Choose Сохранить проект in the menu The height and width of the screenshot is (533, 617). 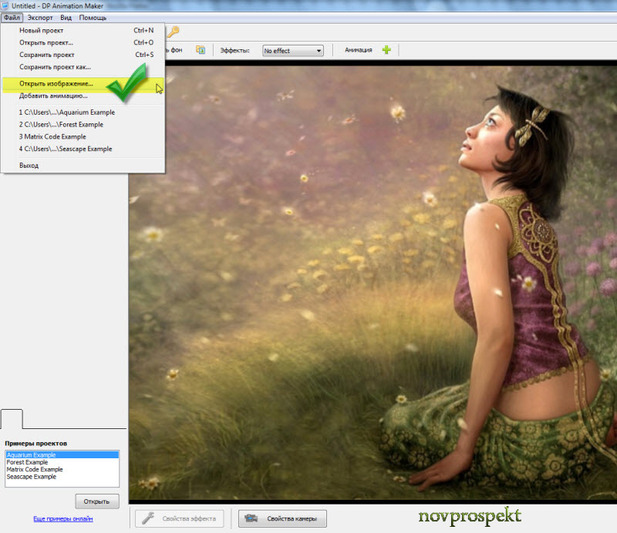point(83,55)
